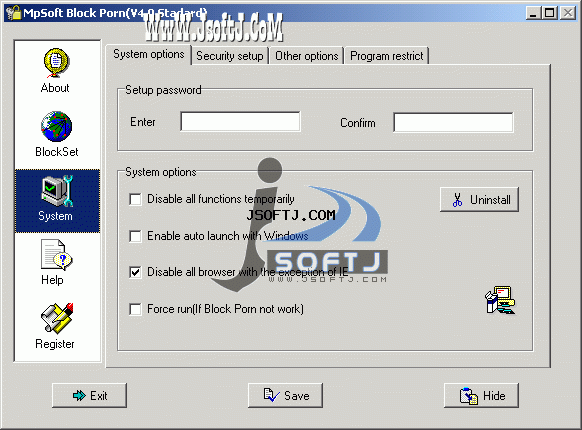
Task: Click the Uninstall button
Action: 479,199
